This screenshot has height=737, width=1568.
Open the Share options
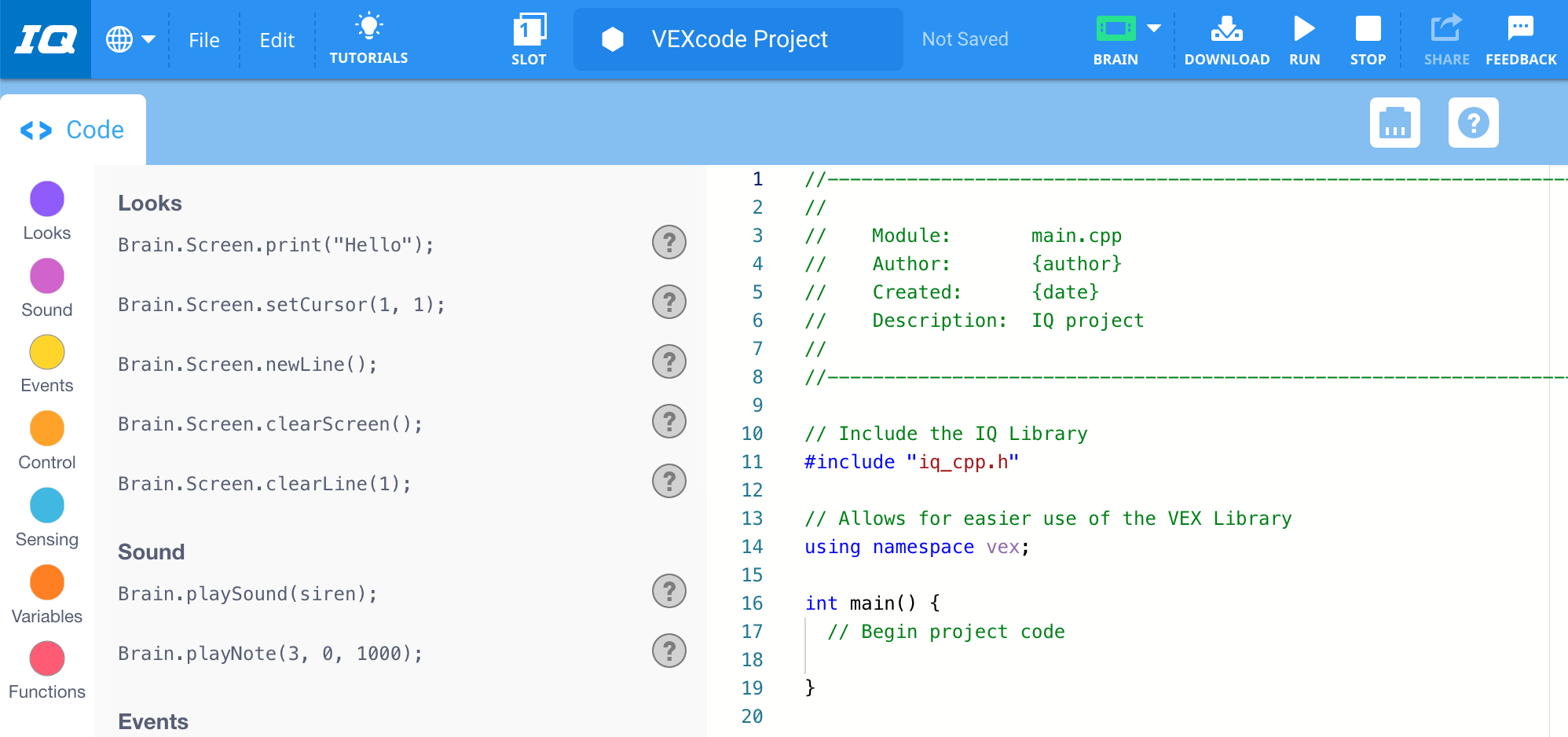1445,38
